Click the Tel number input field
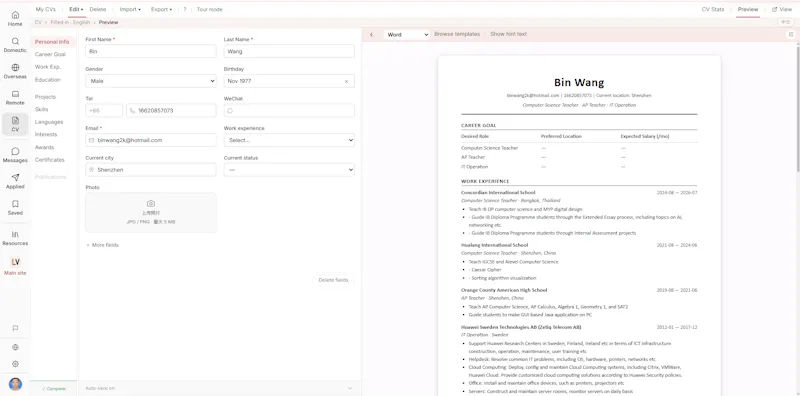 pyautogui.click(x=171, y=111)
